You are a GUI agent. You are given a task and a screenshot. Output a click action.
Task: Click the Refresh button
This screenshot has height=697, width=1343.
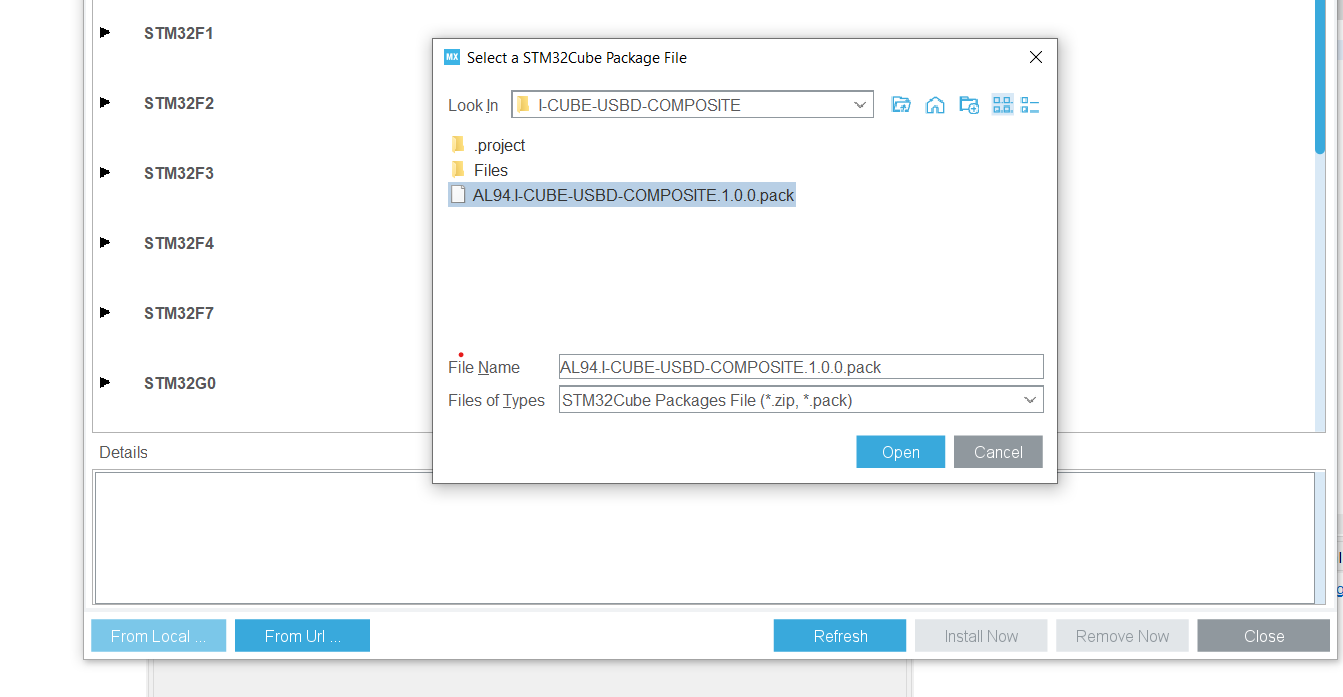(x=840, y=636)
